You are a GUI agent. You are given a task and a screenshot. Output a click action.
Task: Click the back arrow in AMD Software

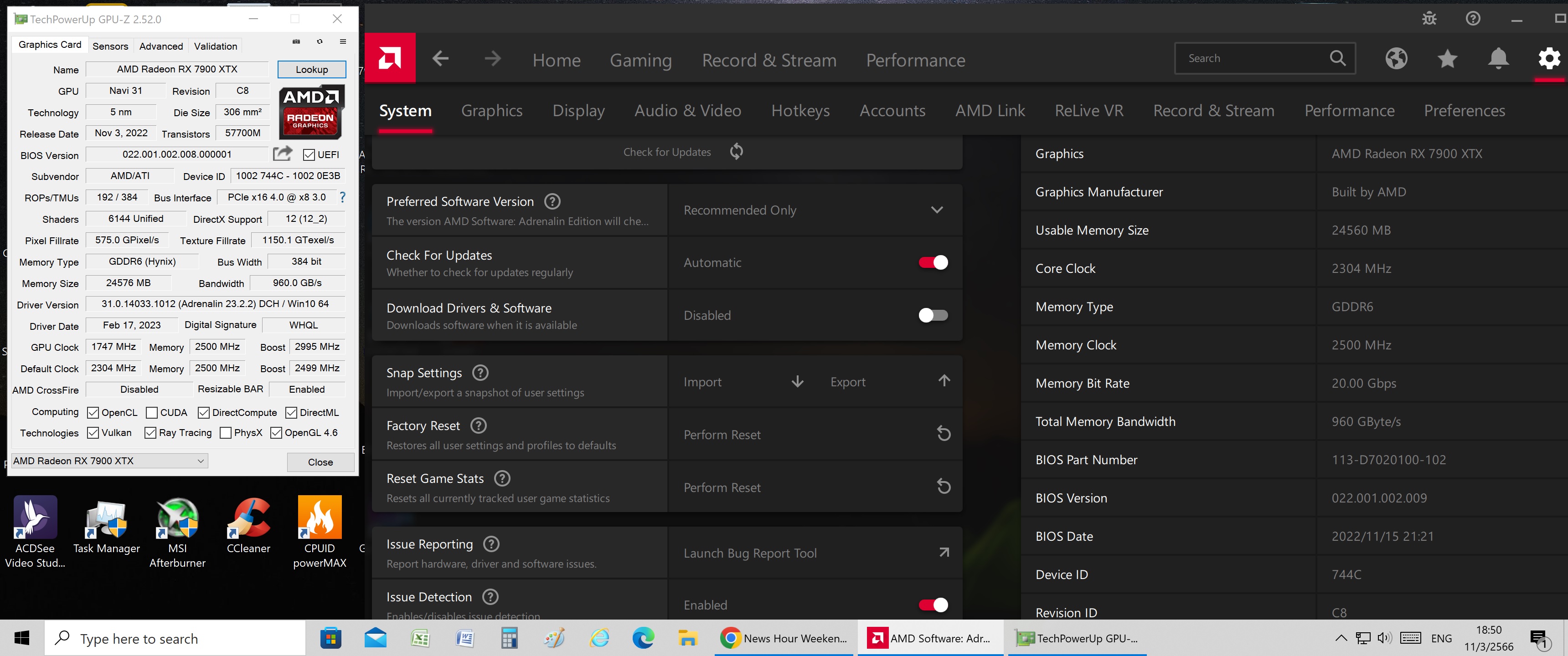click(x=440, y=59)
